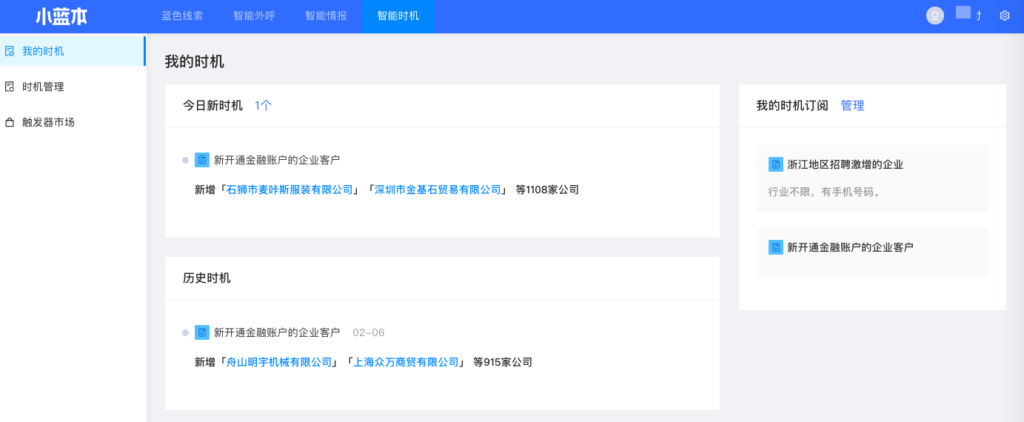The image size is (1024, 422).
Task: Switch to the 蓝色线索 tab
Action: [181, 16]
